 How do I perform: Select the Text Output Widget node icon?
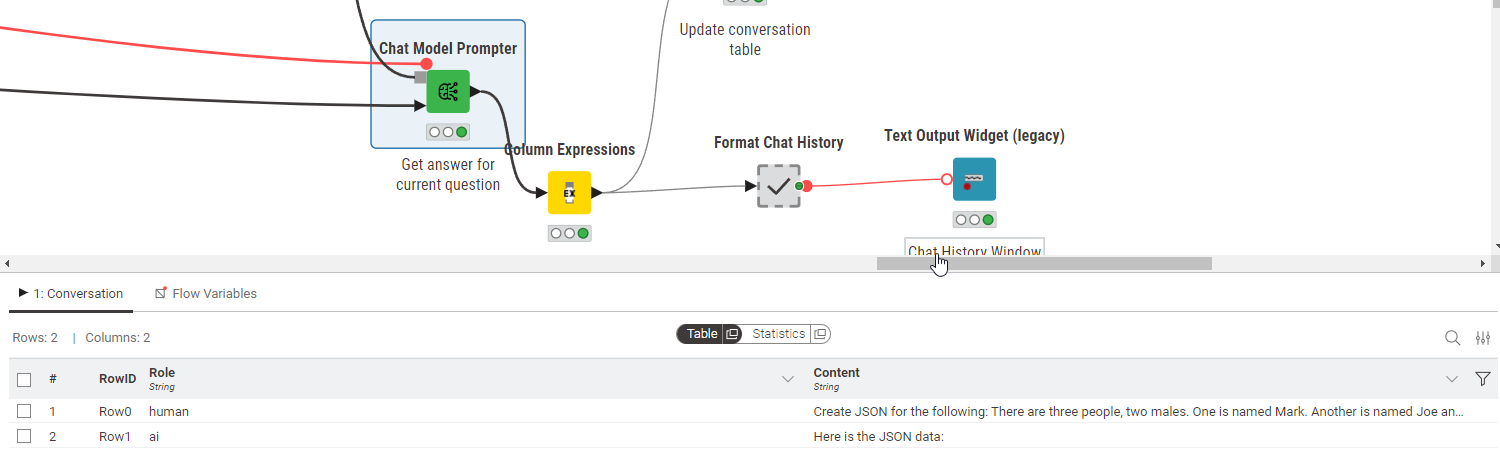pyautogui.click(x=974, y=179)
